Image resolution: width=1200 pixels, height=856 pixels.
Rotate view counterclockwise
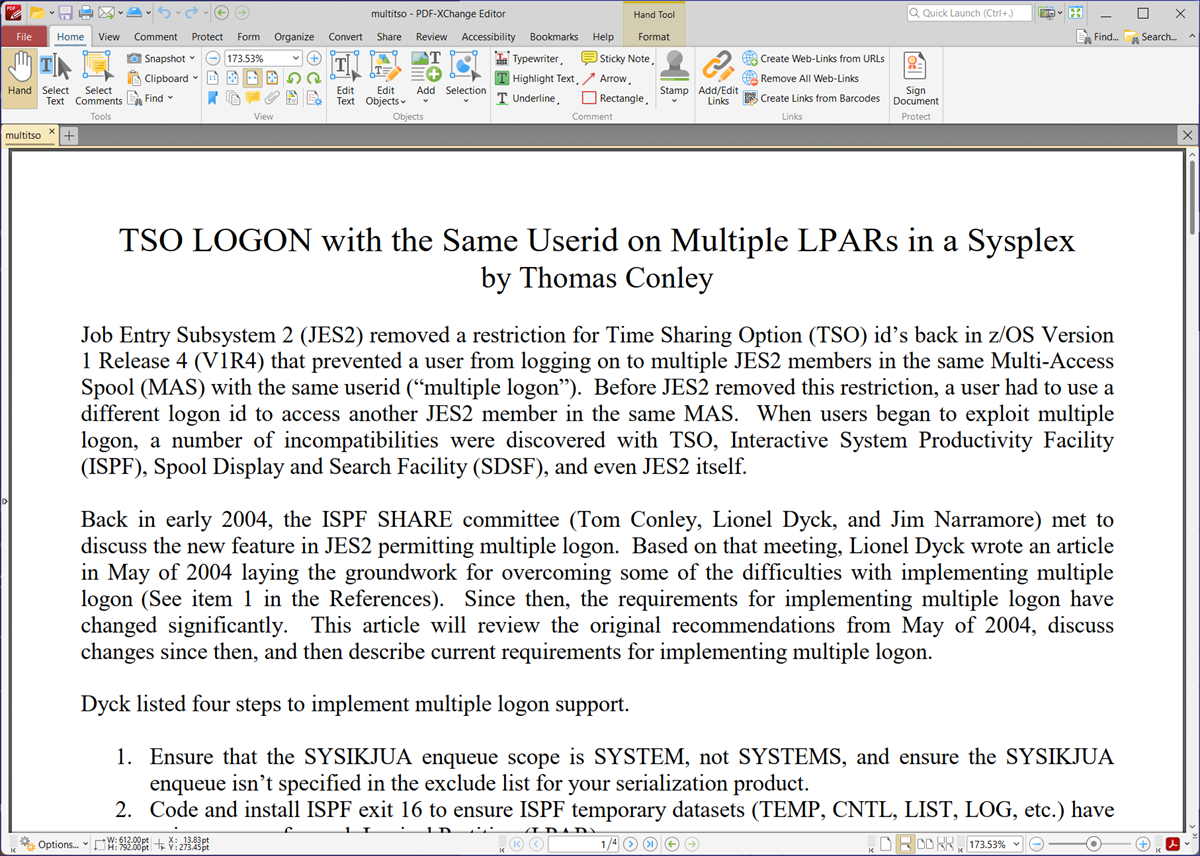pyautogui.click(x=294, y=78)
